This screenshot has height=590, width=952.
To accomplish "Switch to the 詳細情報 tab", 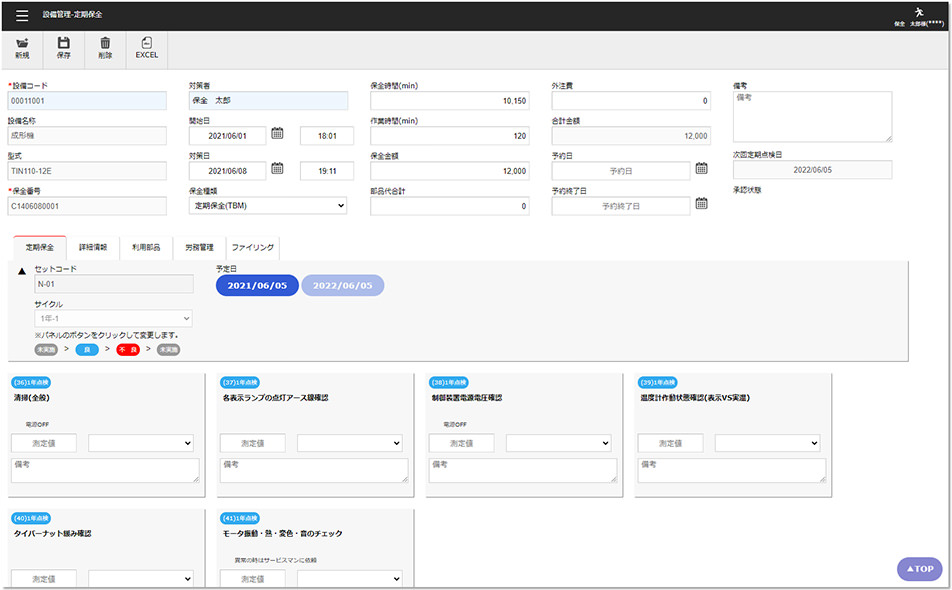I will 93,248.
